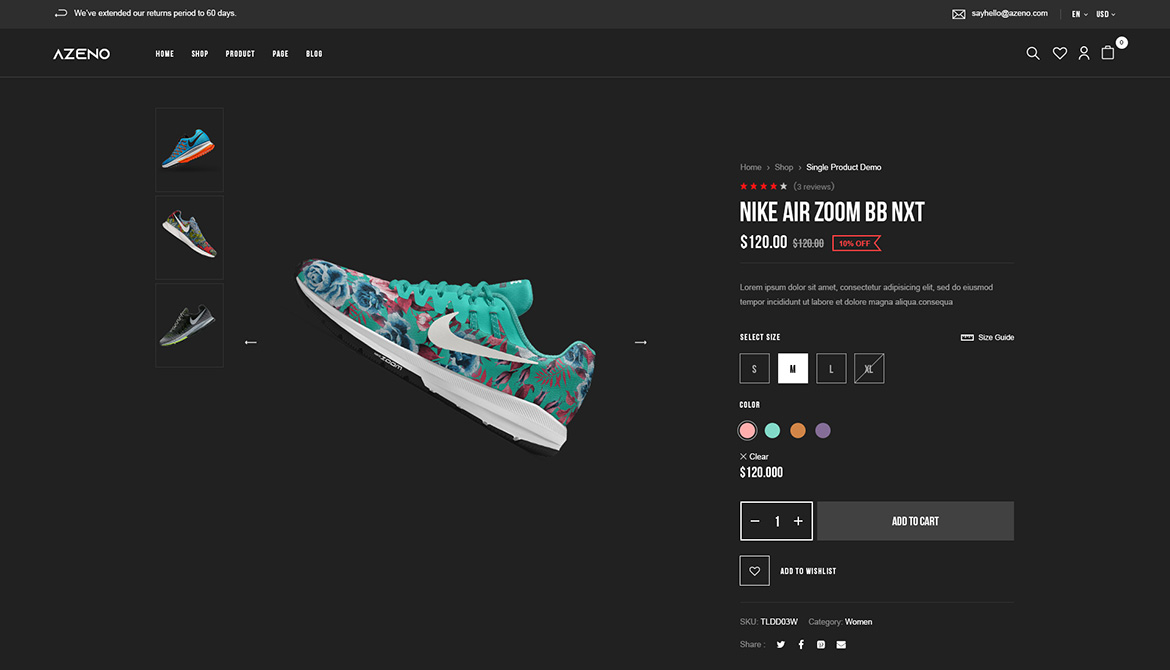Click the ruler icon next to Size Guide
This screenshot has width=1170, height=670.
click(967, 337)
